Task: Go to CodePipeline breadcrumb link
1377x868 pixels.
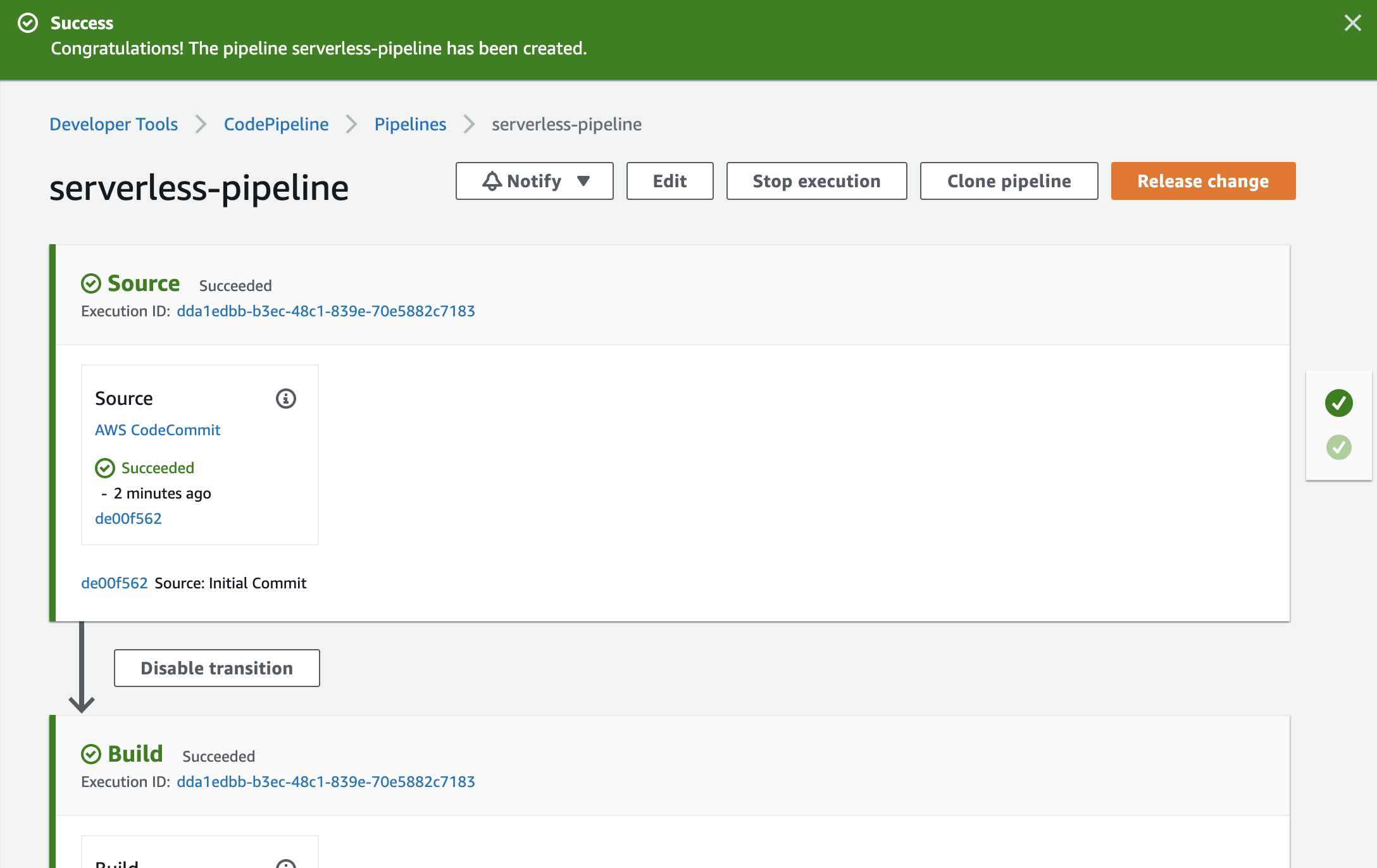Action: (x=277, y=124)
